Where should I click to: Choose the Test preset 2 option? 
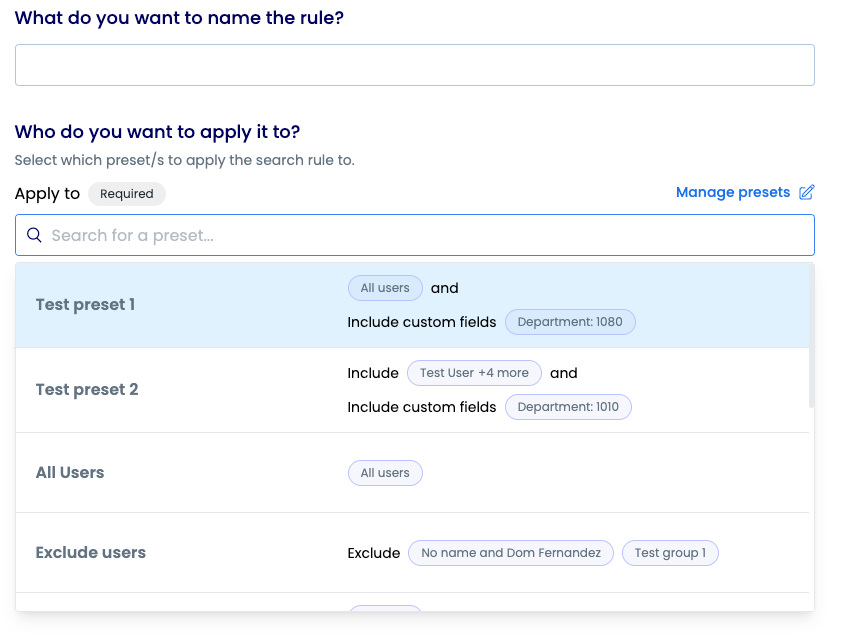pos(412,390)
